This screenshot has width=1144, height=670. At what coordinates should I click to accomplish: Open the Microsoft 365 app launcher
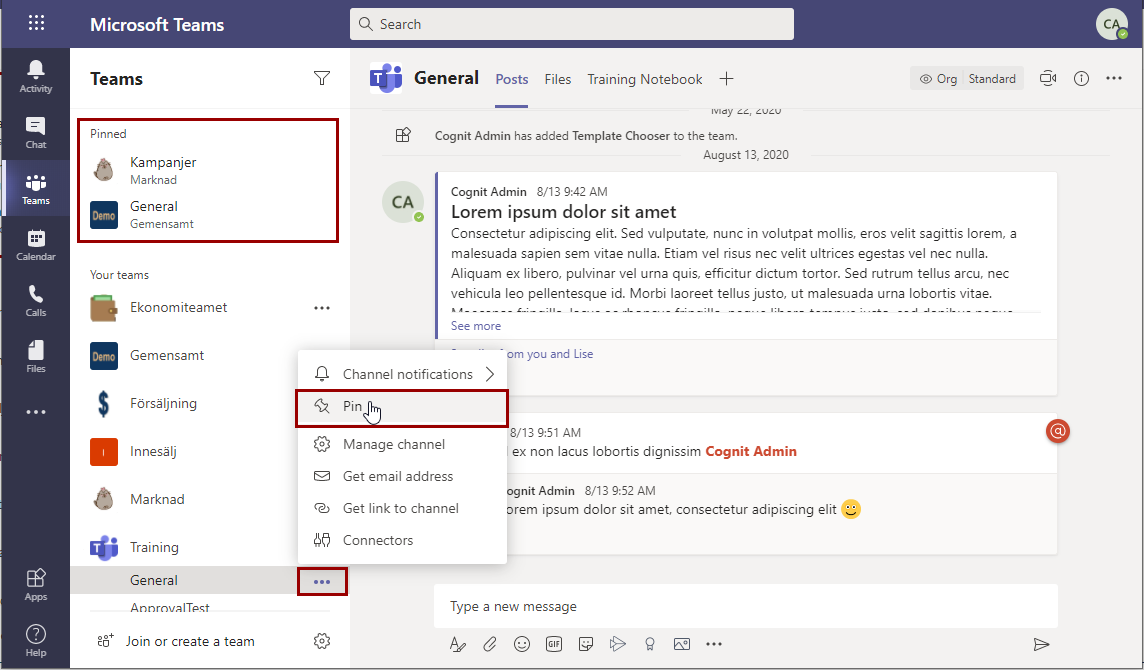point(36,24)
